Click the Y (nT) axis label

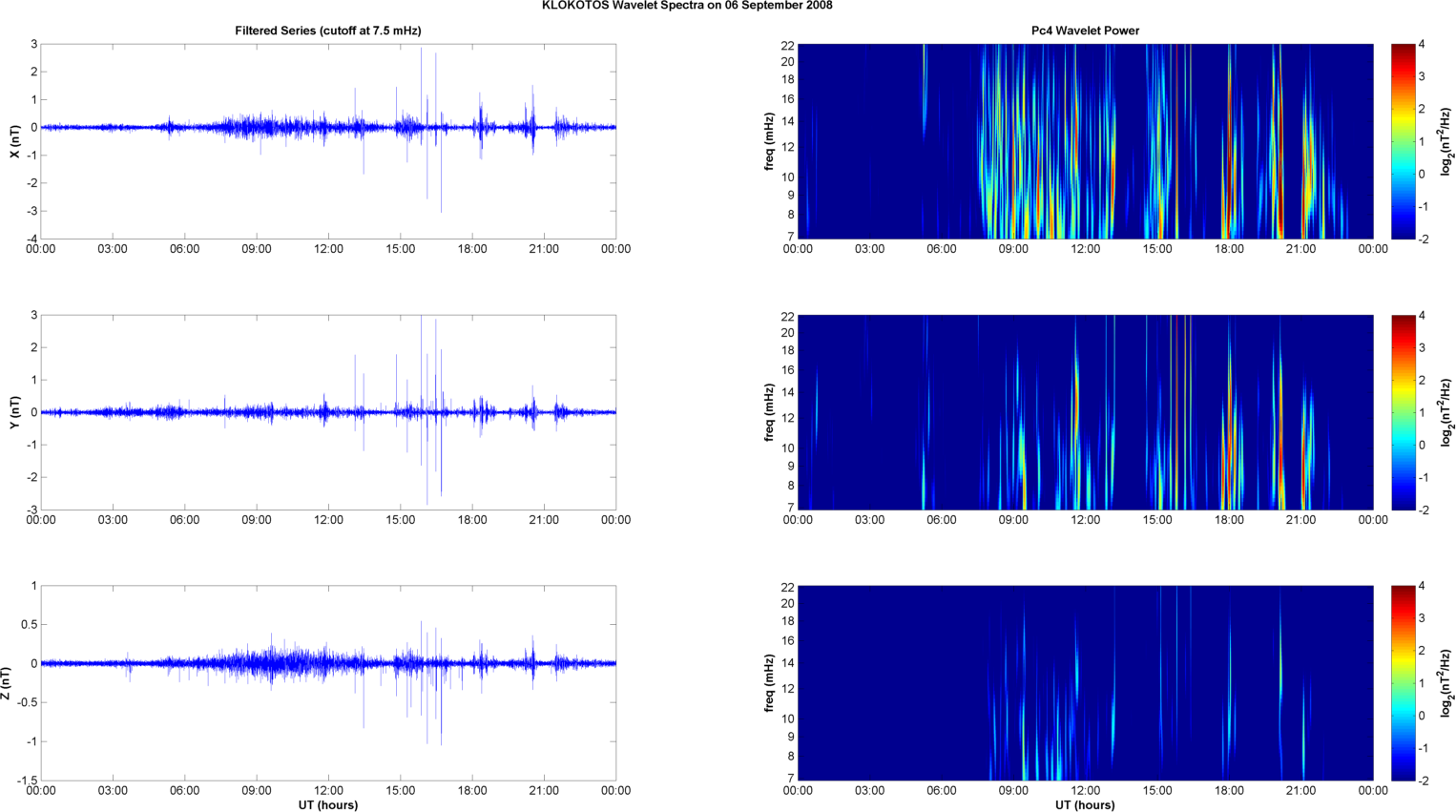14,412
